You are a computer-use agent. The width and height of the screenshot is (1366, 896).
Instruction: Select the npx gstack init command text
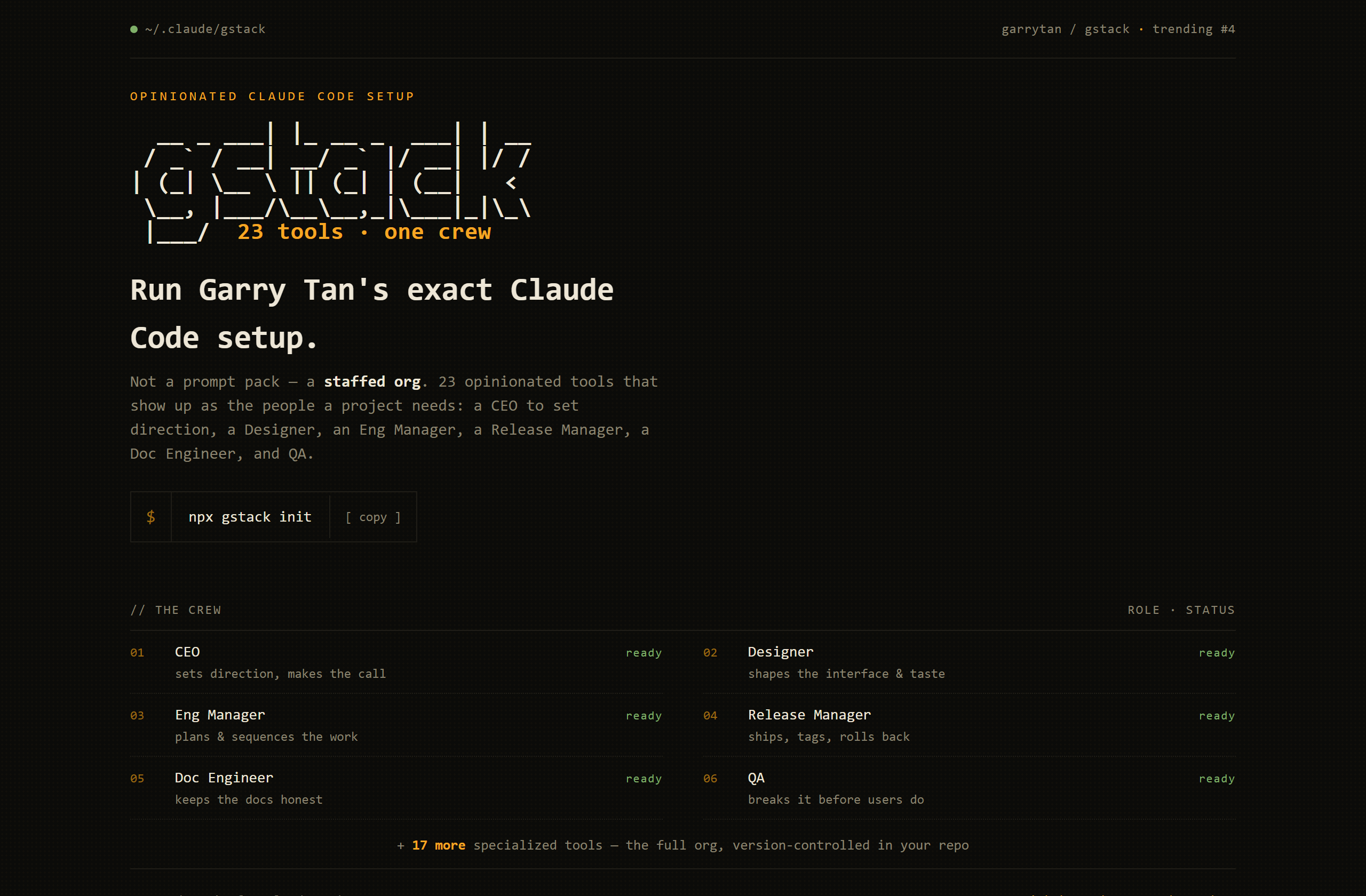coord(250,517)
